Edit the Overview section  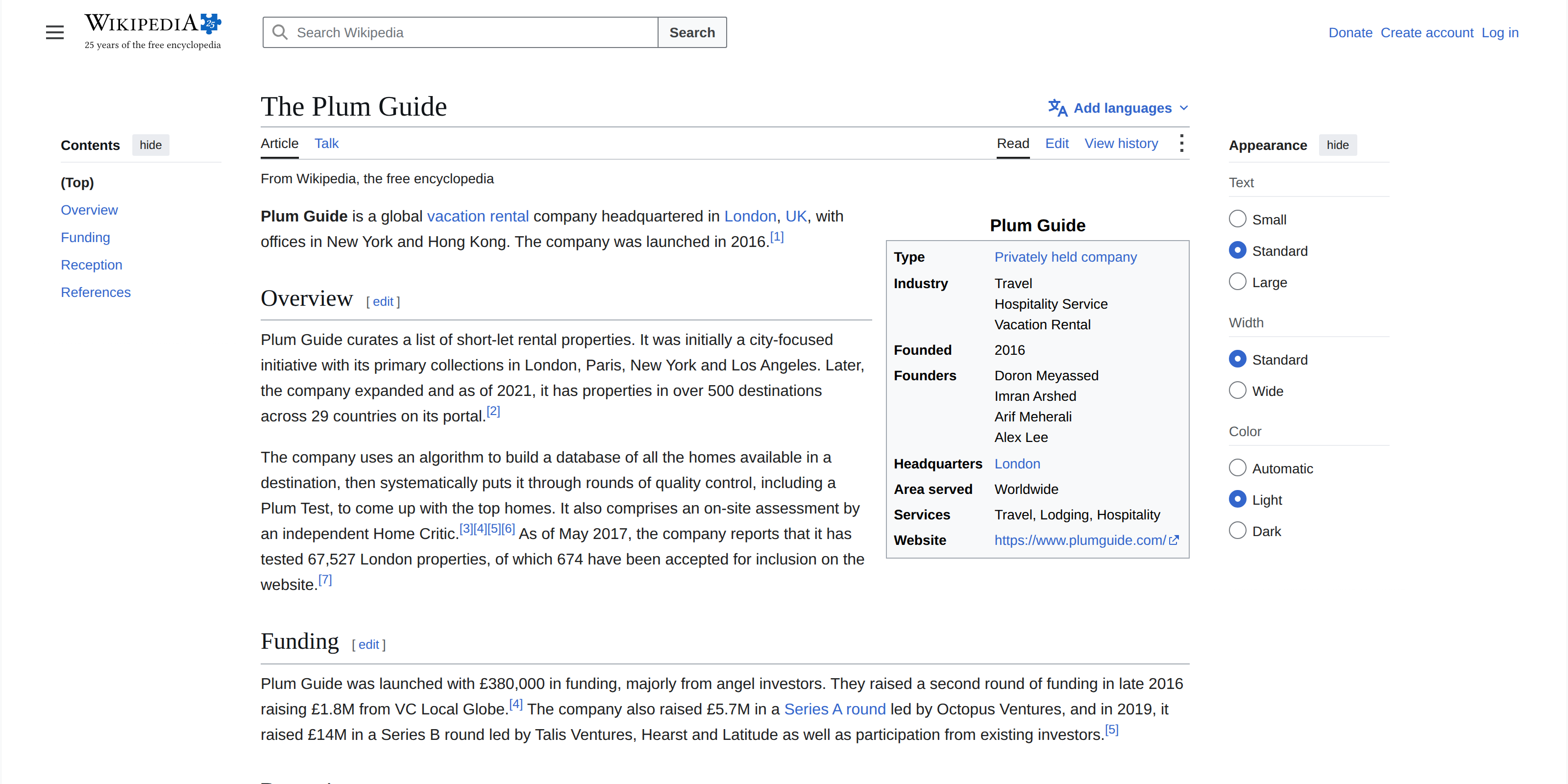pyautogui.click(x=383, y=301)
